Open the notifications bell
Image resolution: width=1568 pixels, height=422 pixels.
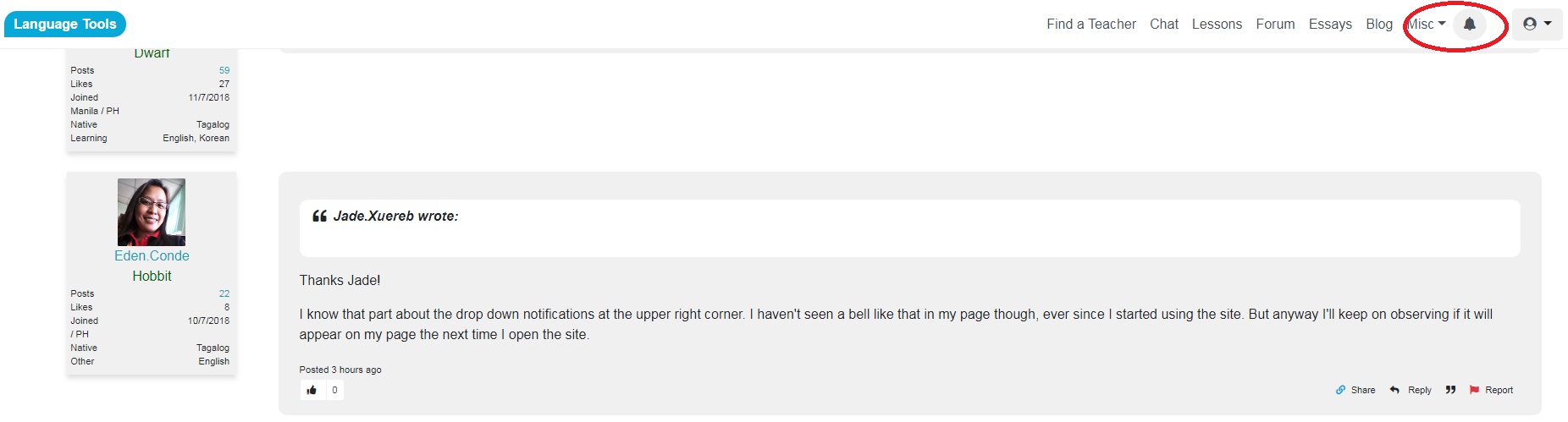point(1470,25)
